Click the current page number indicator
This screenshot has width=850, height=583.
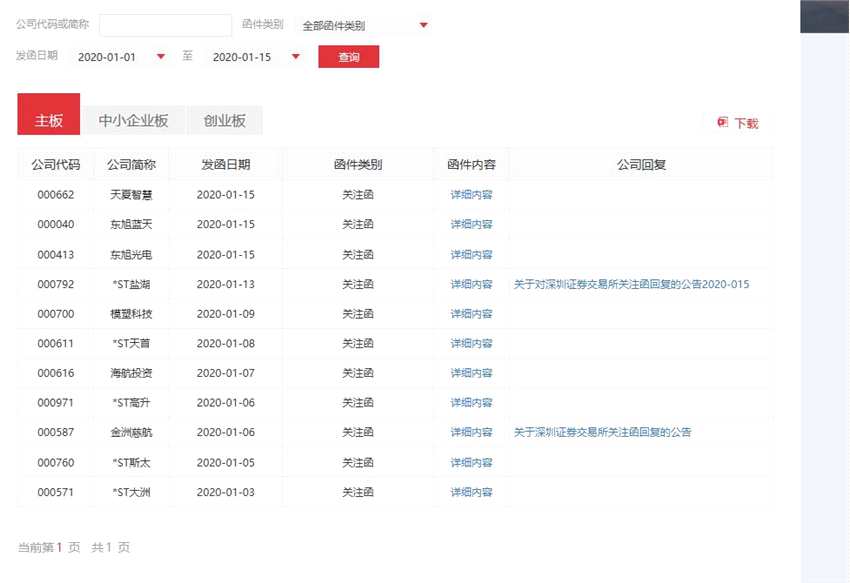point(59,547)
